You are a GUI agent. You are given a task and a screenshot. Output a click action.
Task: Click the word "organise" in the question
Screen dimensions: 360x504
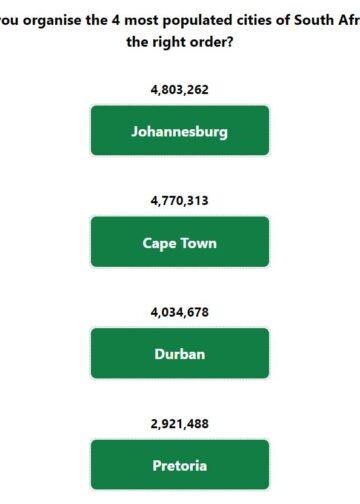tap(52, 21)
